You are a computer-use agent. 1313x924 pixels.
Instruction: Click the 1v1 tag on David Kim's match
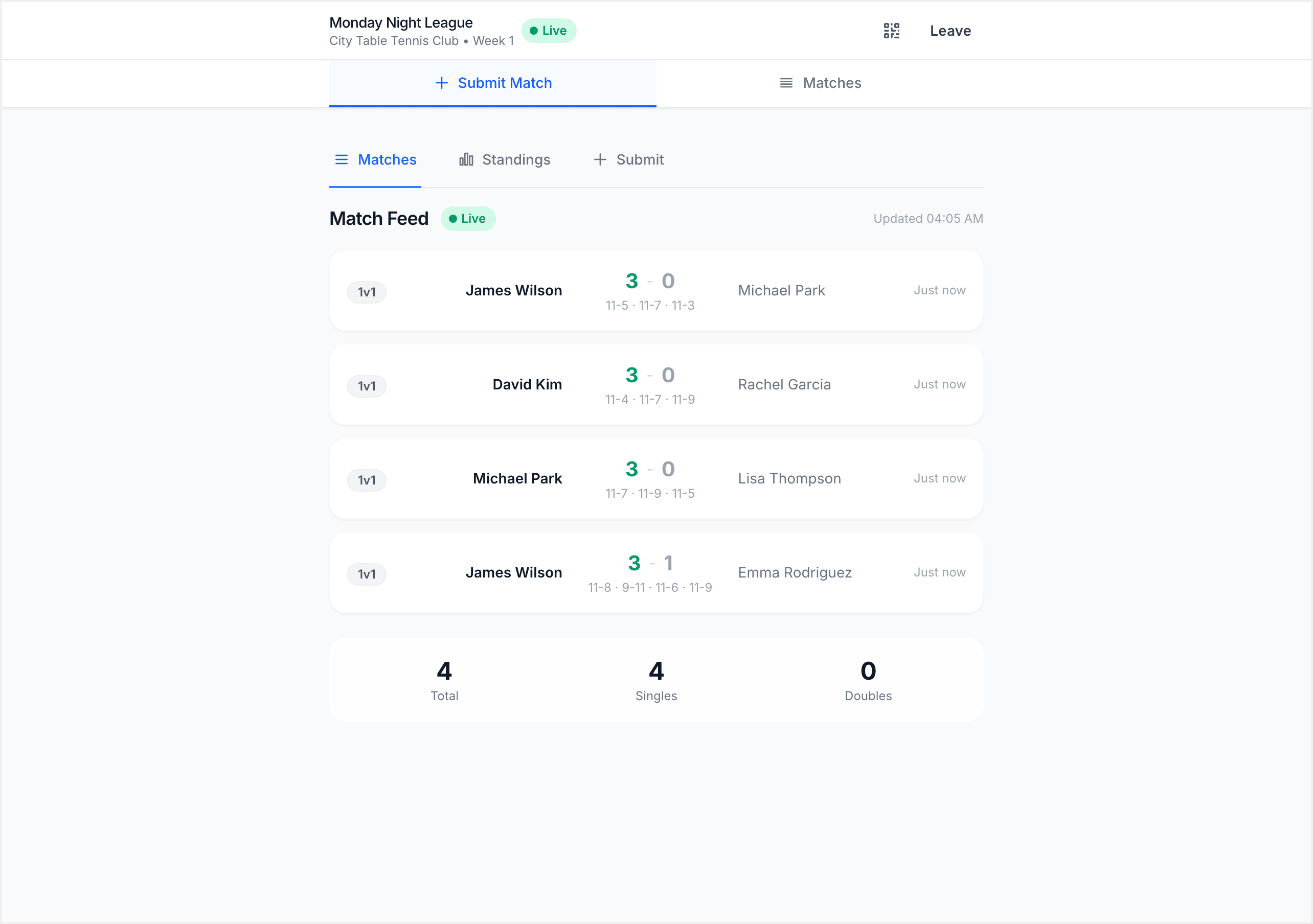coord(367,386)
